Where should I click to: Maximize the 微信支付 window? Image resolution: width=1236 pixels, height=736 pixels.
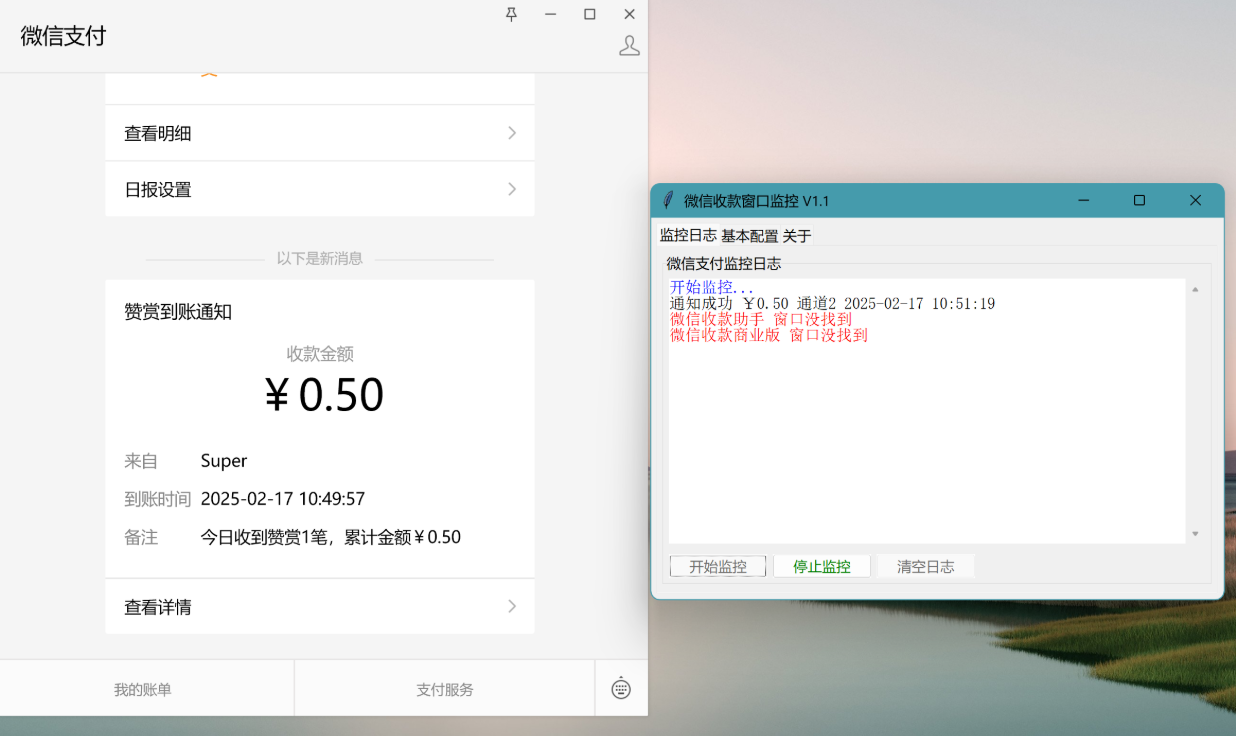[590, 14]
